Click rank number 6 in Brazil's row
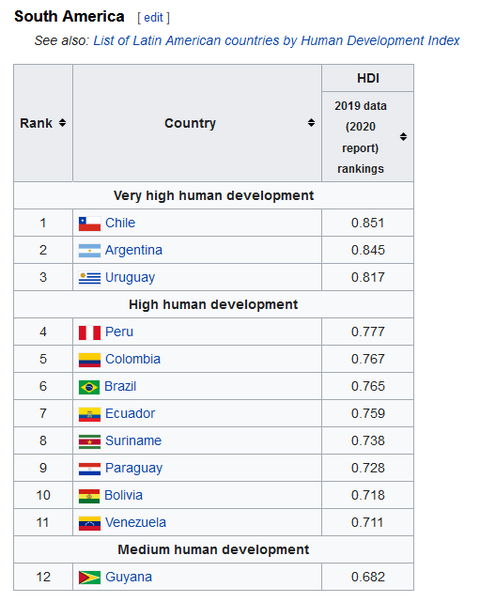The image size is (480, 602). coord(43,386)
